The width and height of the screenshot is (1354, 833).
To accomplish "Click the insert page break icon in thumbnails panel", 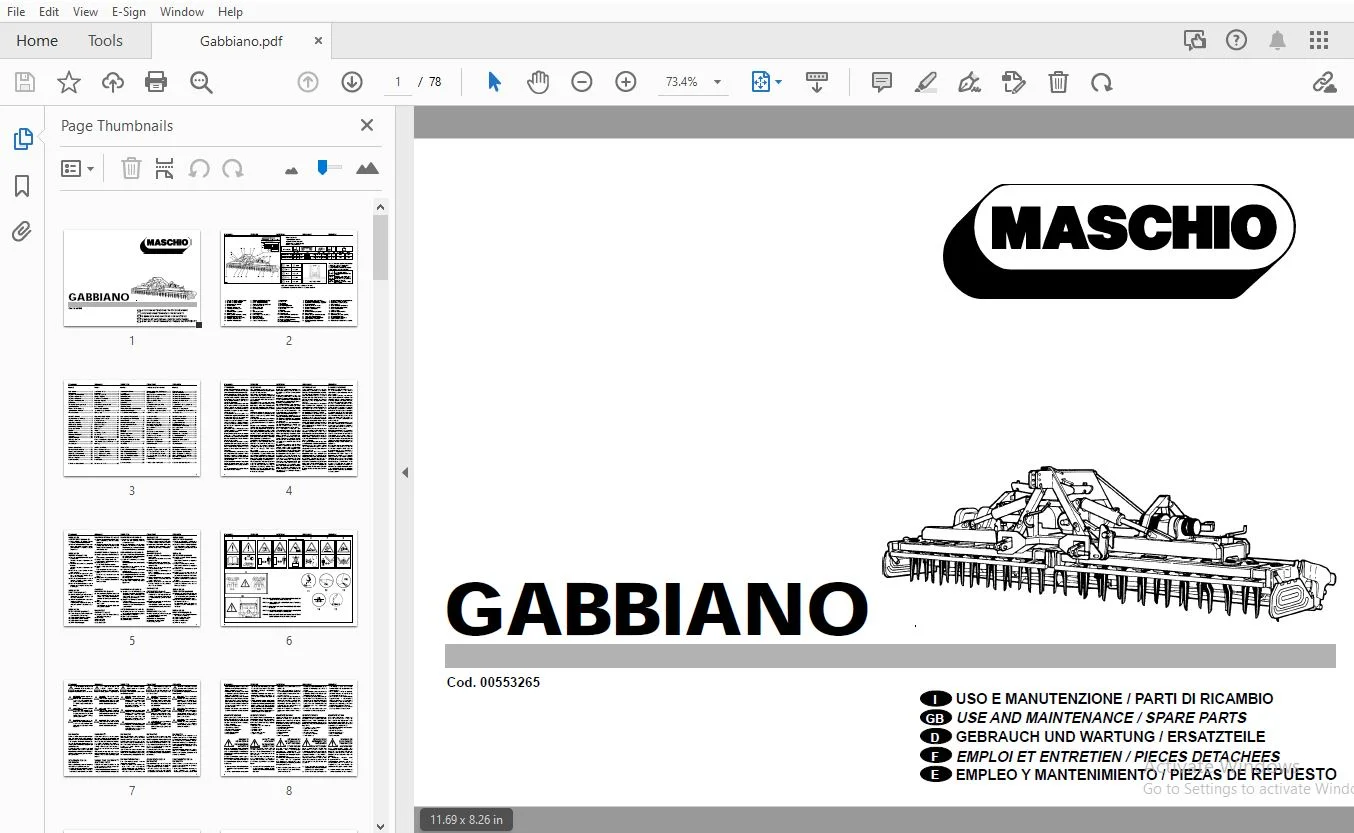I will pyautogui.click(x=165, y=169).
